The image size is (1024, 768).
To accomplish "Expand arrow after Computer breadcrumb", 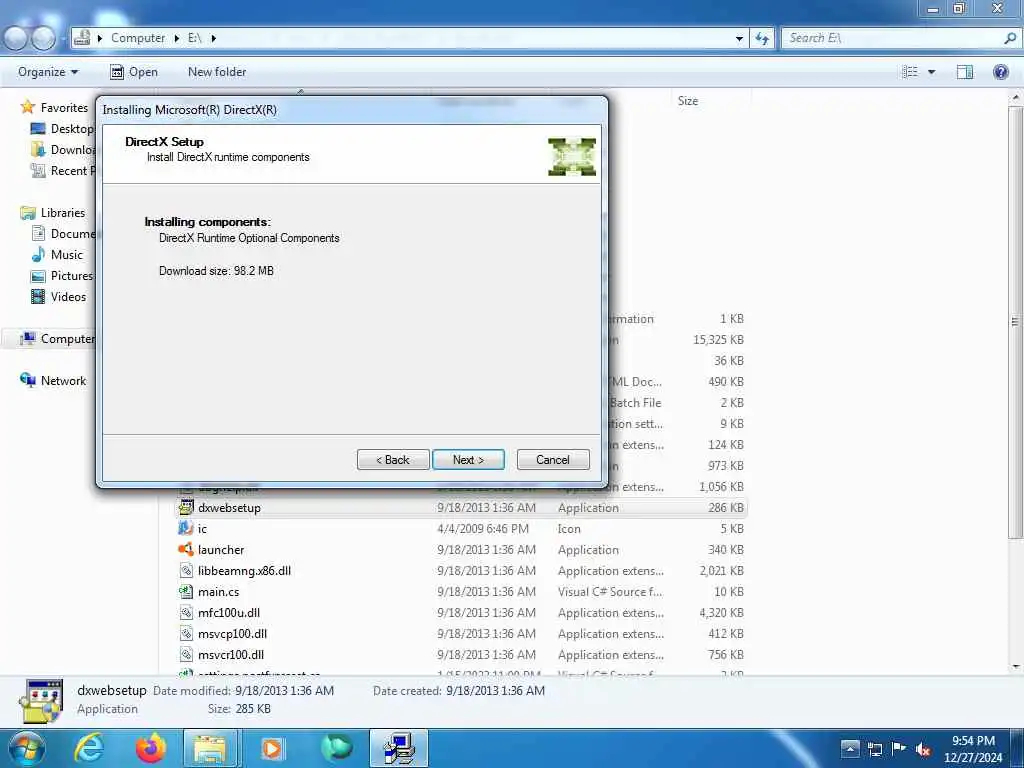I will point(176,39).
